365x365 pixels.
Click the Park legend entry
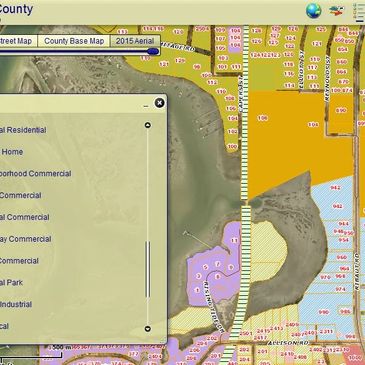point(11,283)
